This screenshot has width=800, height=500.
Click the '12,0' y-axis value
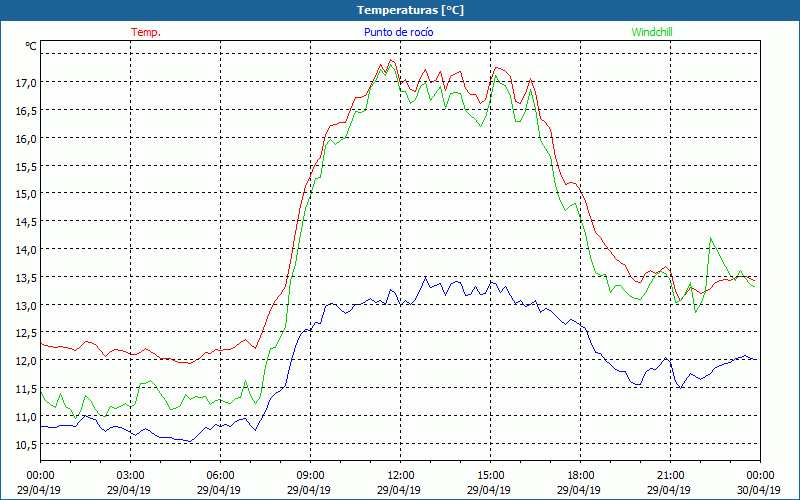pos(26,361)
